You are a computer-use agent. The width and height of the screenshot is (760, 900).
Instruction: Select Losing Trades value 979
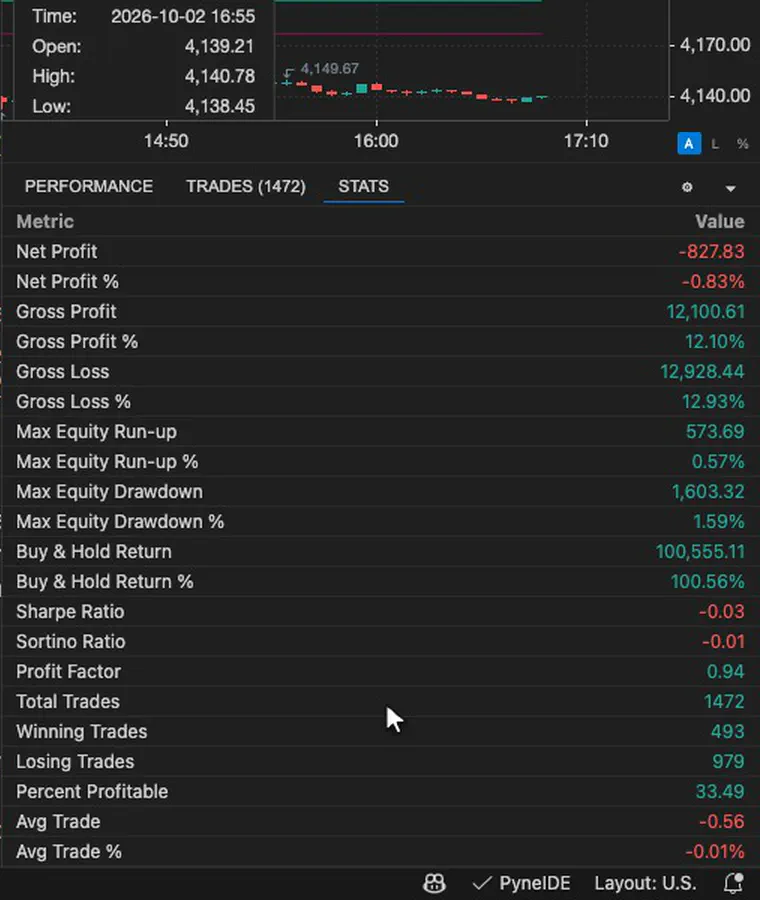coord(728,762)
